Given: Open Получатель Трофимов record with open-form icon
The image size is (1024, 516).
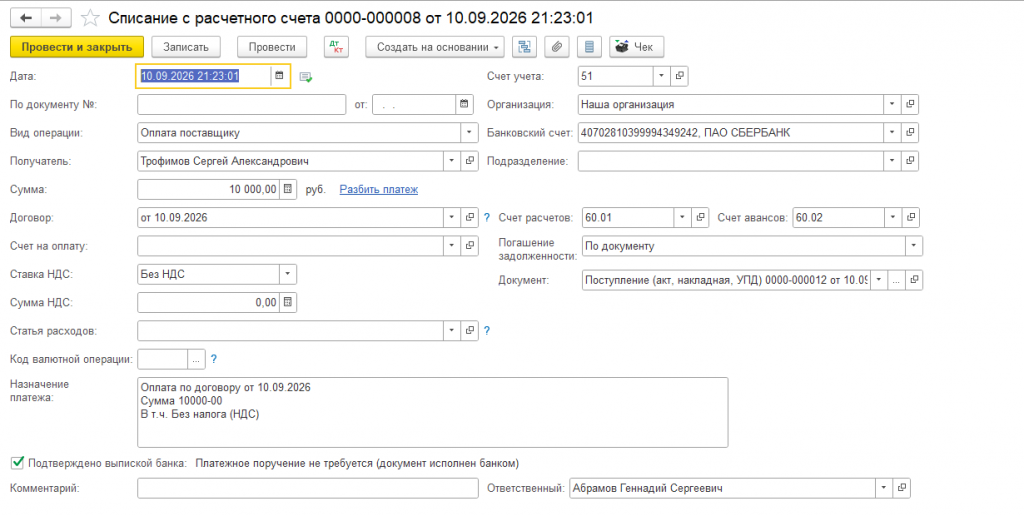Looking at the screenshot, I should 470,161.
